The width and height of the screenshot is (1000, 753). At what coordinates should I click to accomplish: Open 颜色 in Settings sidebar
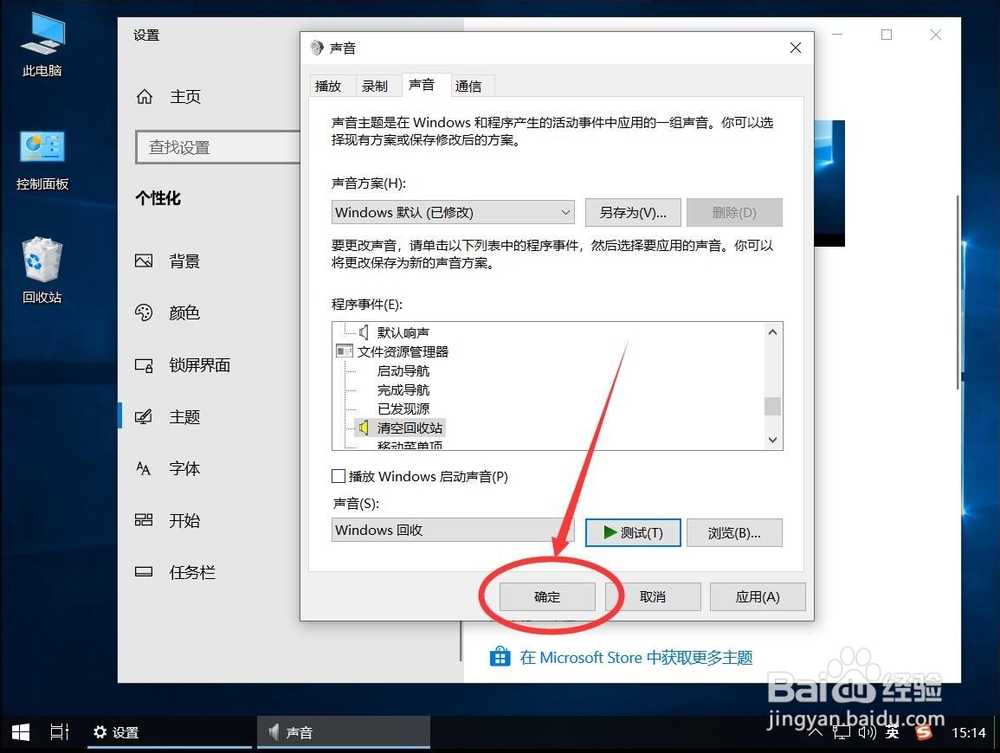184,312
